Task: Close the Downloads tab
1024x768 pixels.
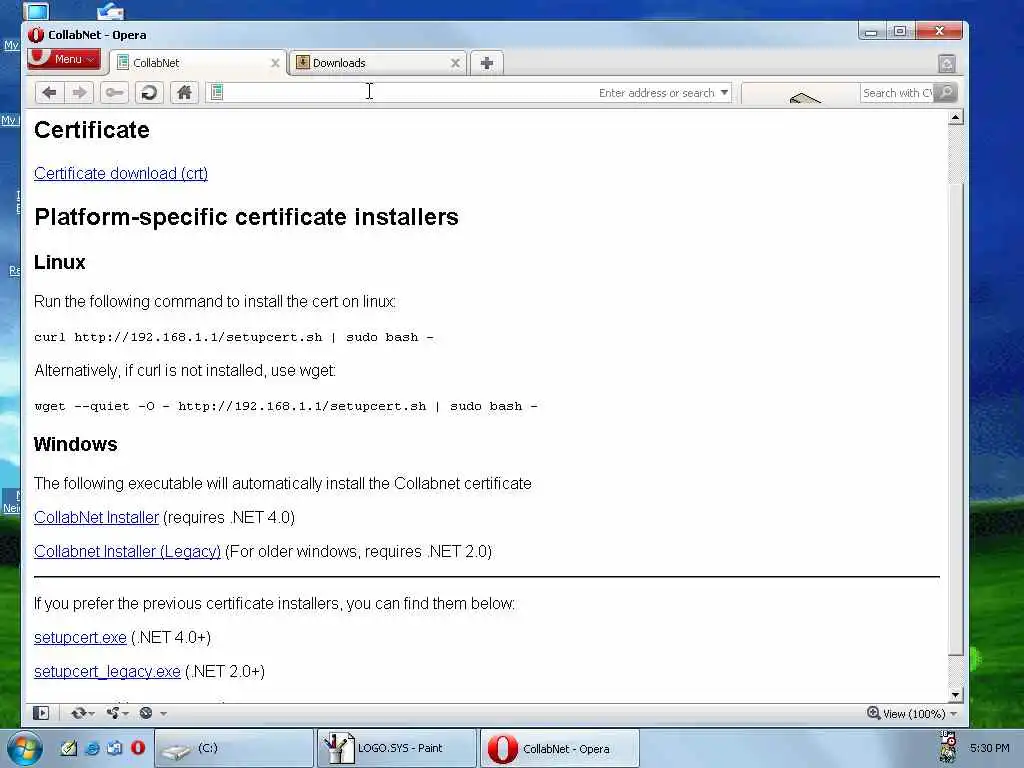Action: point(455,63)
